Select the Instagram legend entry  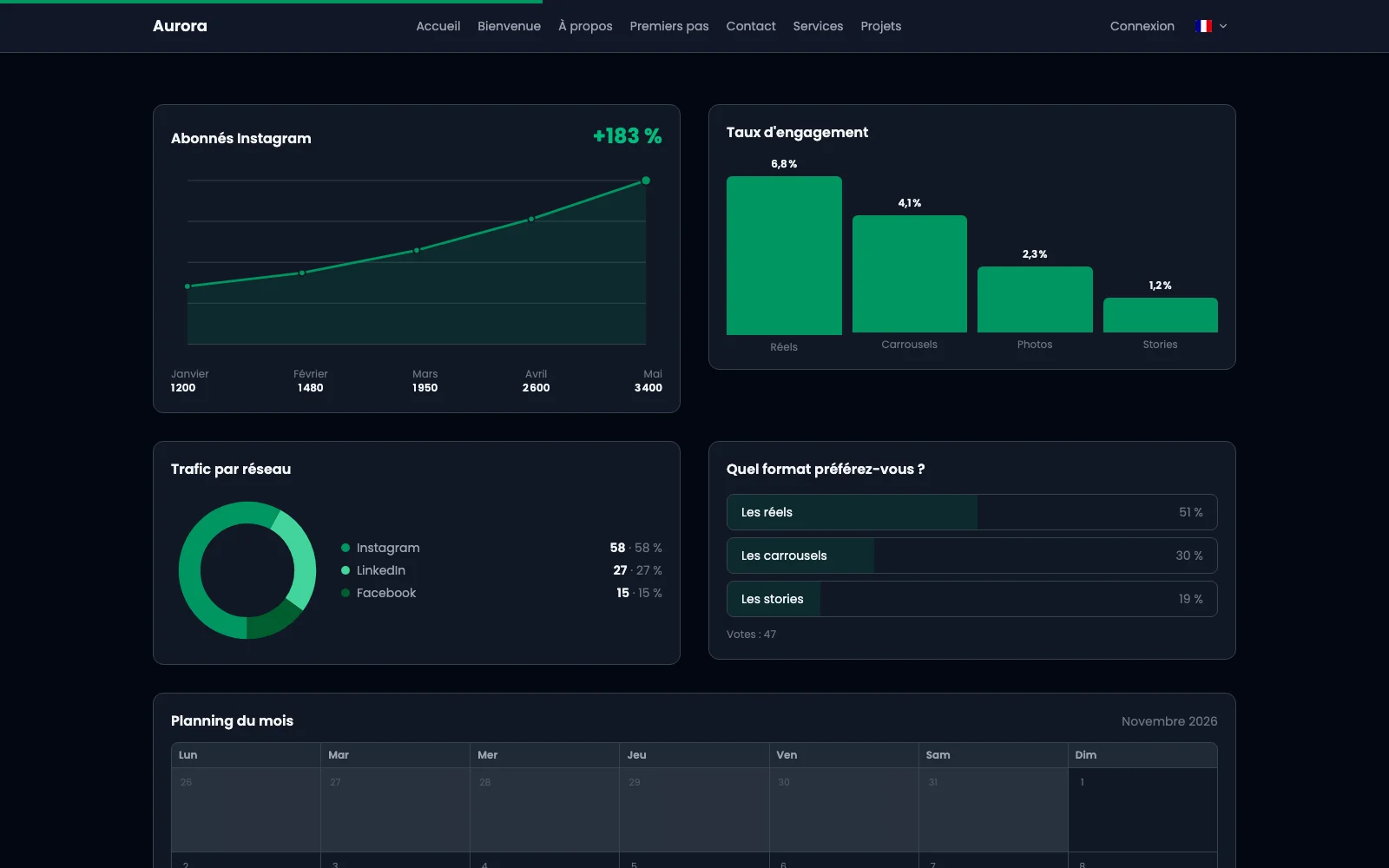tap(502, 548)
